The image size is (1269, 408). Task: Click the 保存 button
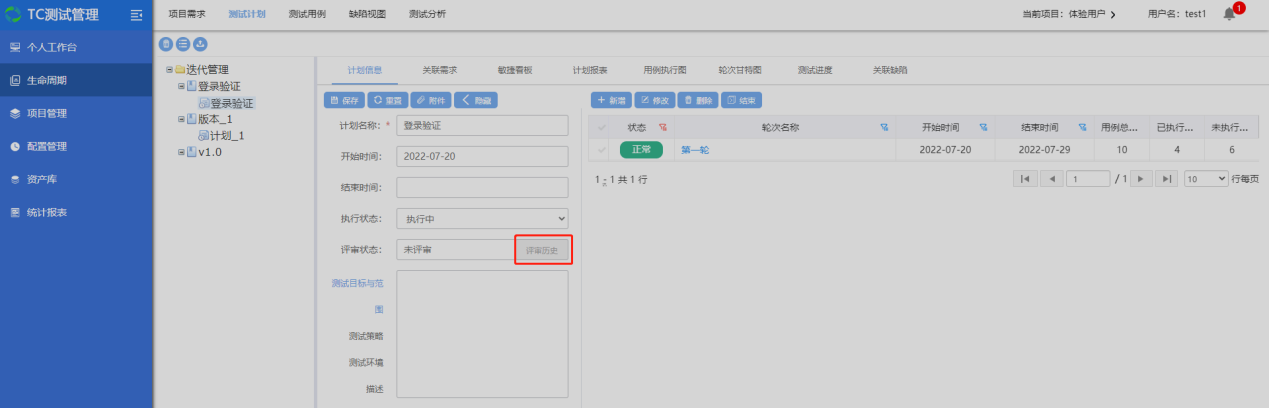click(x=343, y=100)
